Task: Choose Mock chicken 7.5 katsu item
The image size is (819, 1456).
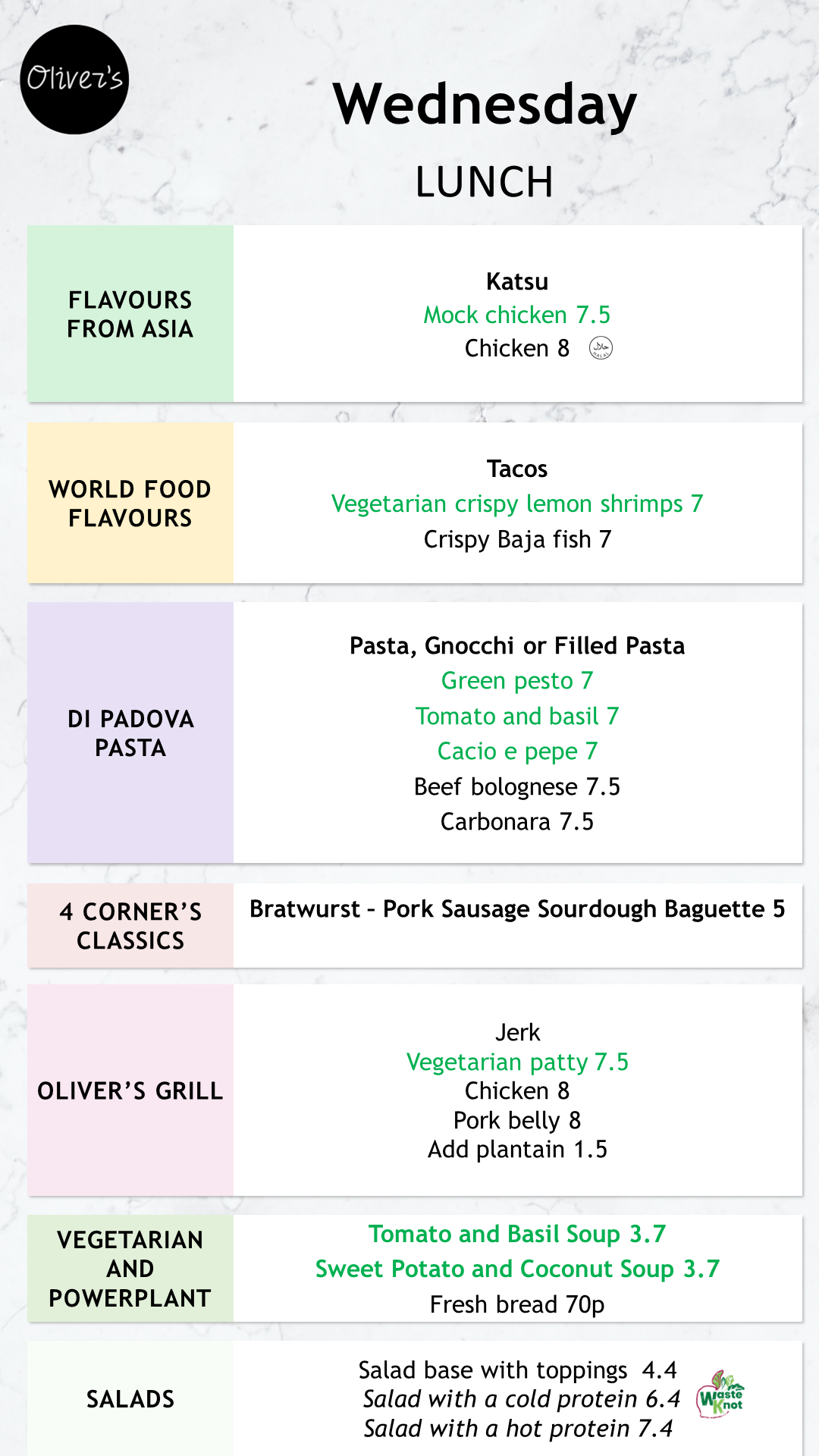Action: [517, 315]
